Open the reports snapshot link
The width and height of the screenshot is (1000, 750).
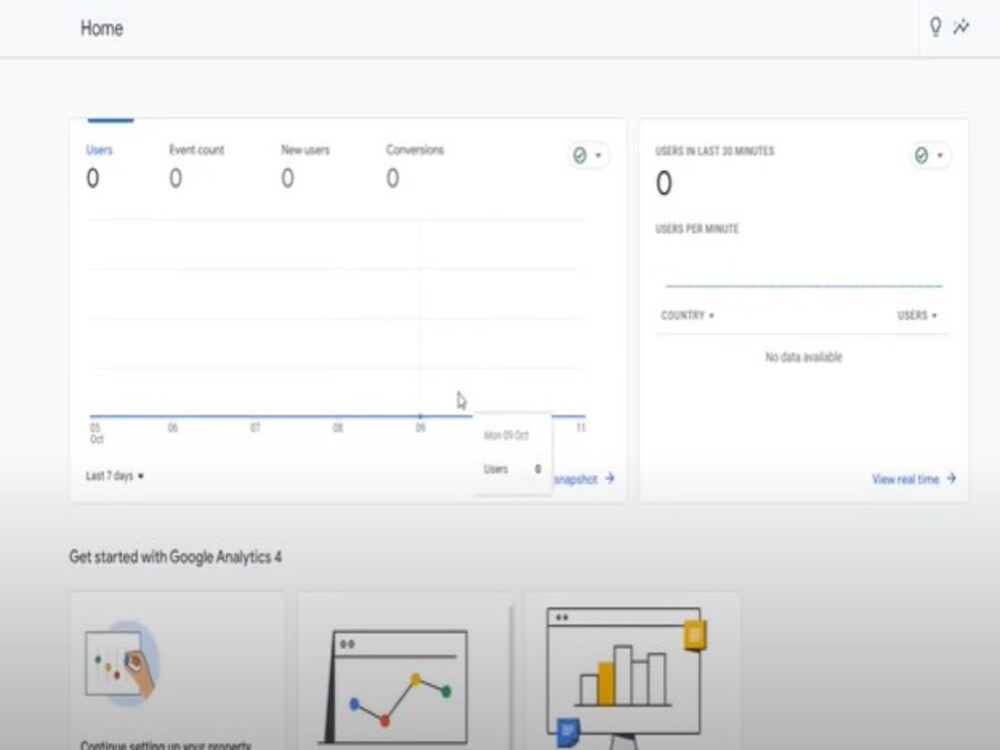point(584,479)
